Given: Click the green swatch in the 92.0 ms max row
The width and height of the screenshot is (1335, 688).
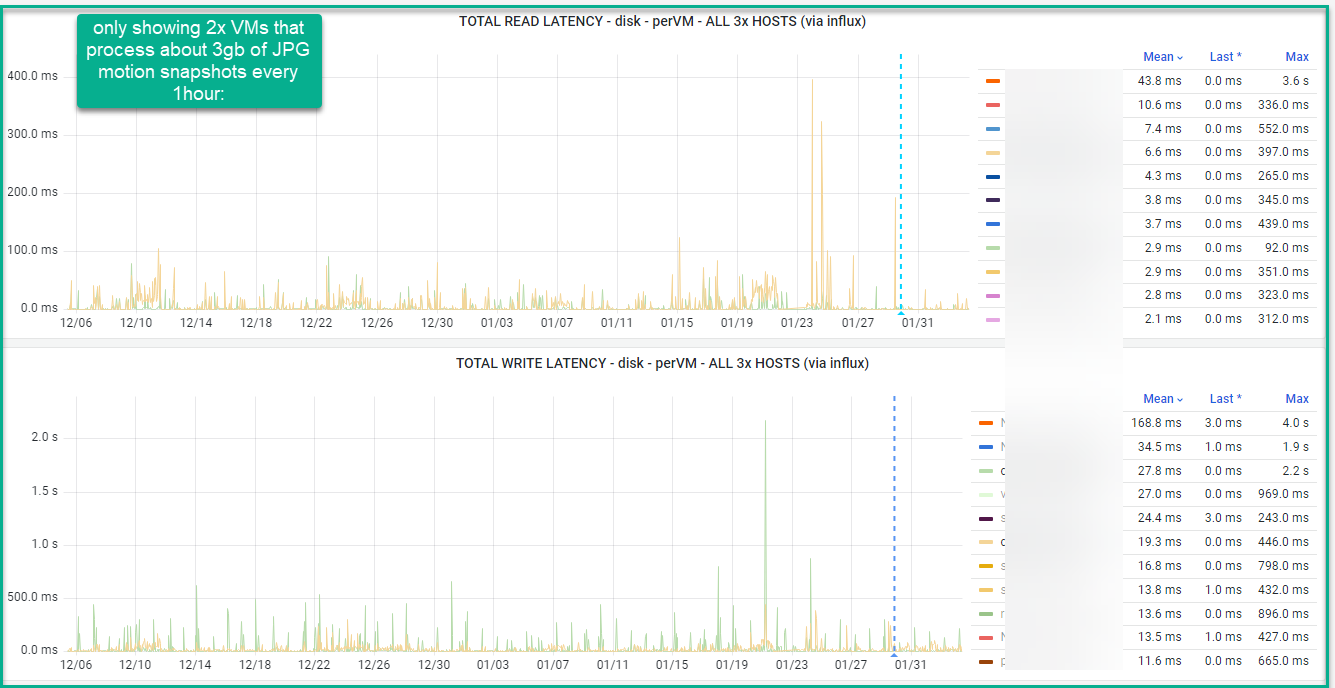Looking at the screenshot, I should point(992,248).
